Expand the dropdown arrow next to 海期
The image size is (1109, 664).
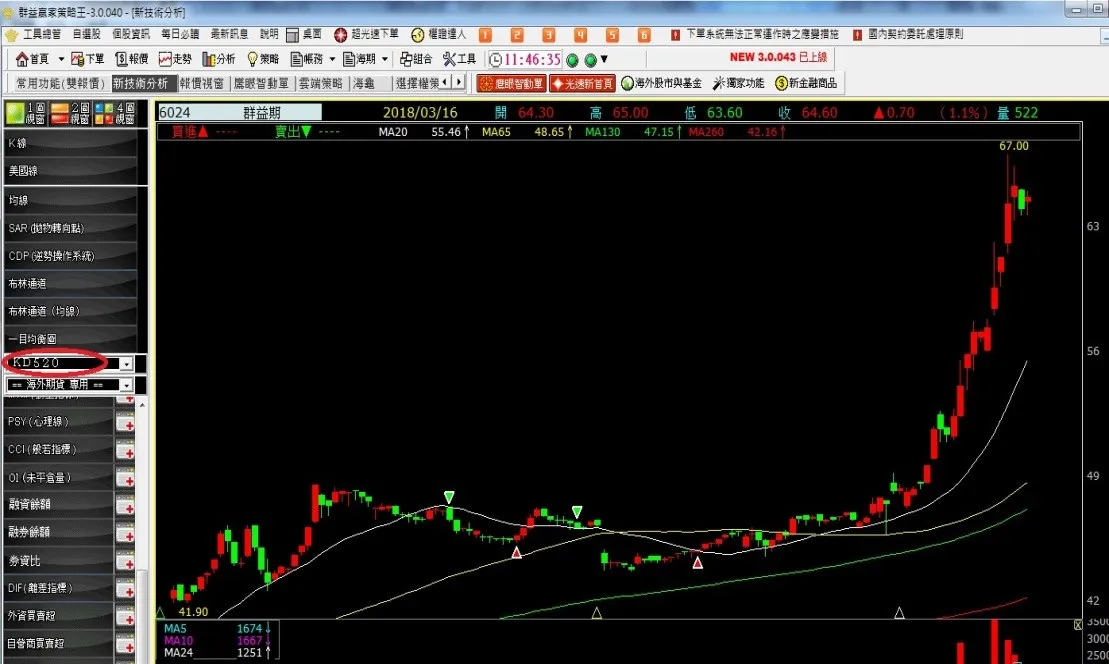click(x=385, y=59)
